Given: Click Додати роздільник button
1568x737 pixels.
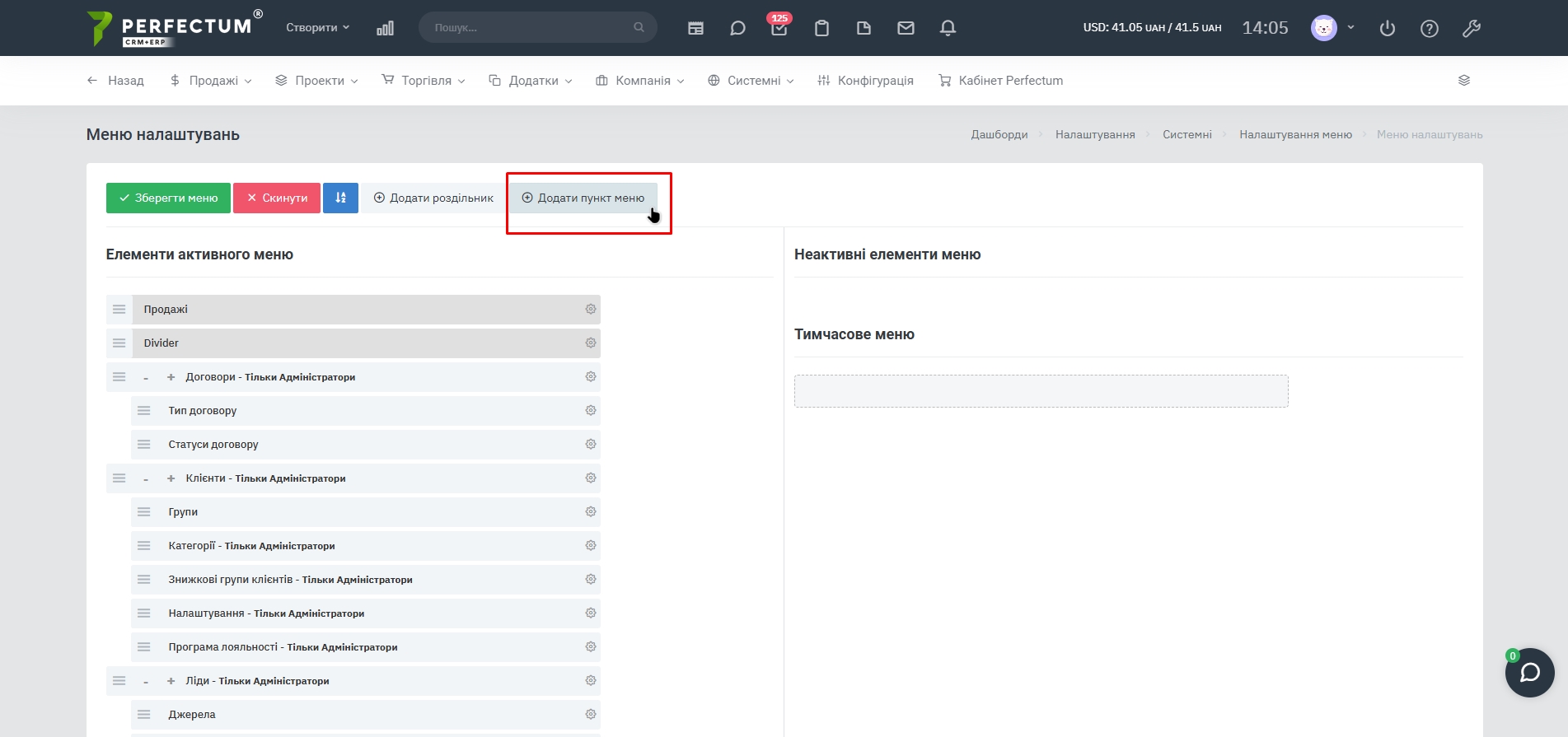Looking at the screenshot, I should coord(433,198).
